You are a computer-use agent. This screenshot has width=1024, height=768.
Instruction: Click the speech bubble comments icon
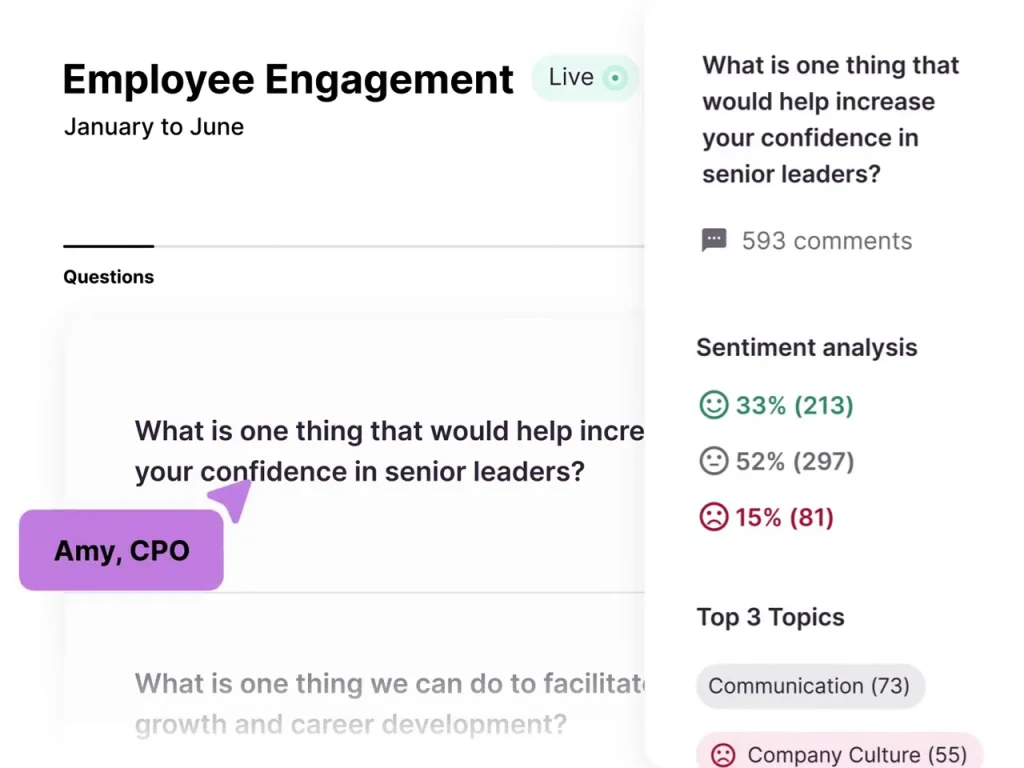[713, 240]
